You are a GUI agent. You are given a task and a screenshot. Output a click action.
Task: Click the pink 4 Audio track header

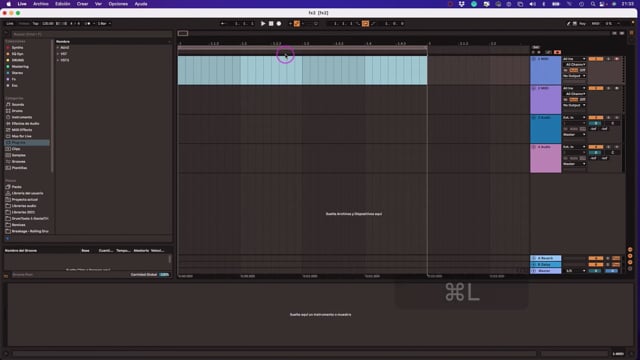click(546, 158)
